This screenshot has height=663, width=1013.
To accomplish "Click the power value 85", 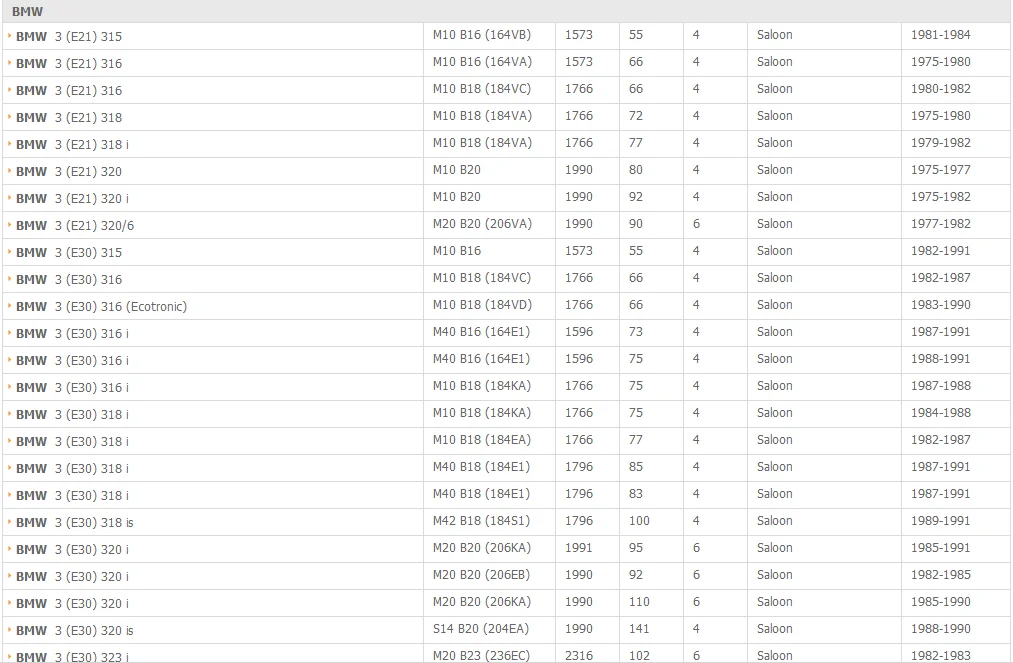I will pos(636,467).
